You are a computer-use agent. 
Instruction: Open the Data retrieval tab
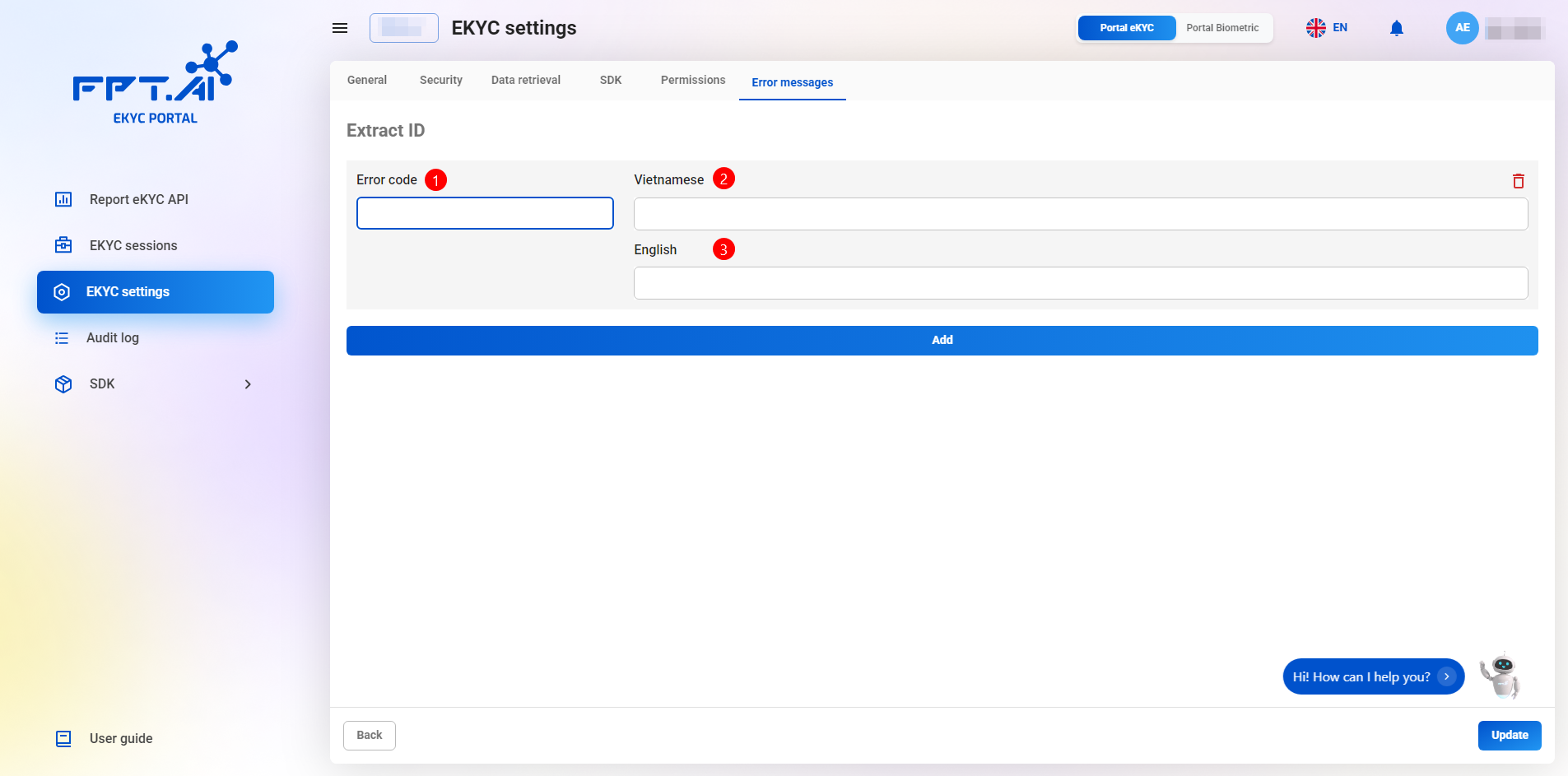[x=525, y=81]
